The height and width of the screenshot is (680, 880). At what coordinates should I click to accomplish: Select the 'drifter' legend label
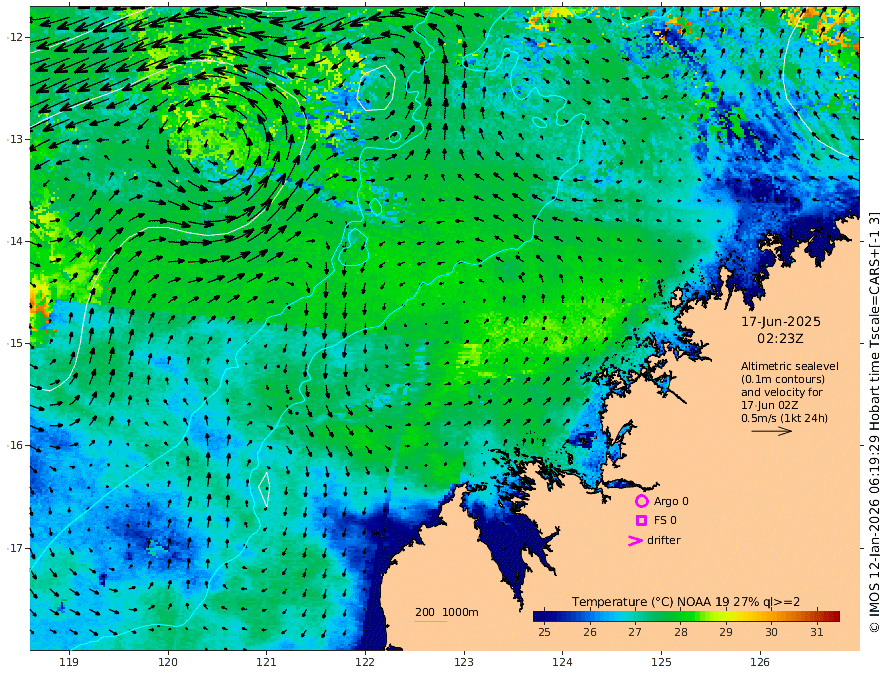663,540
